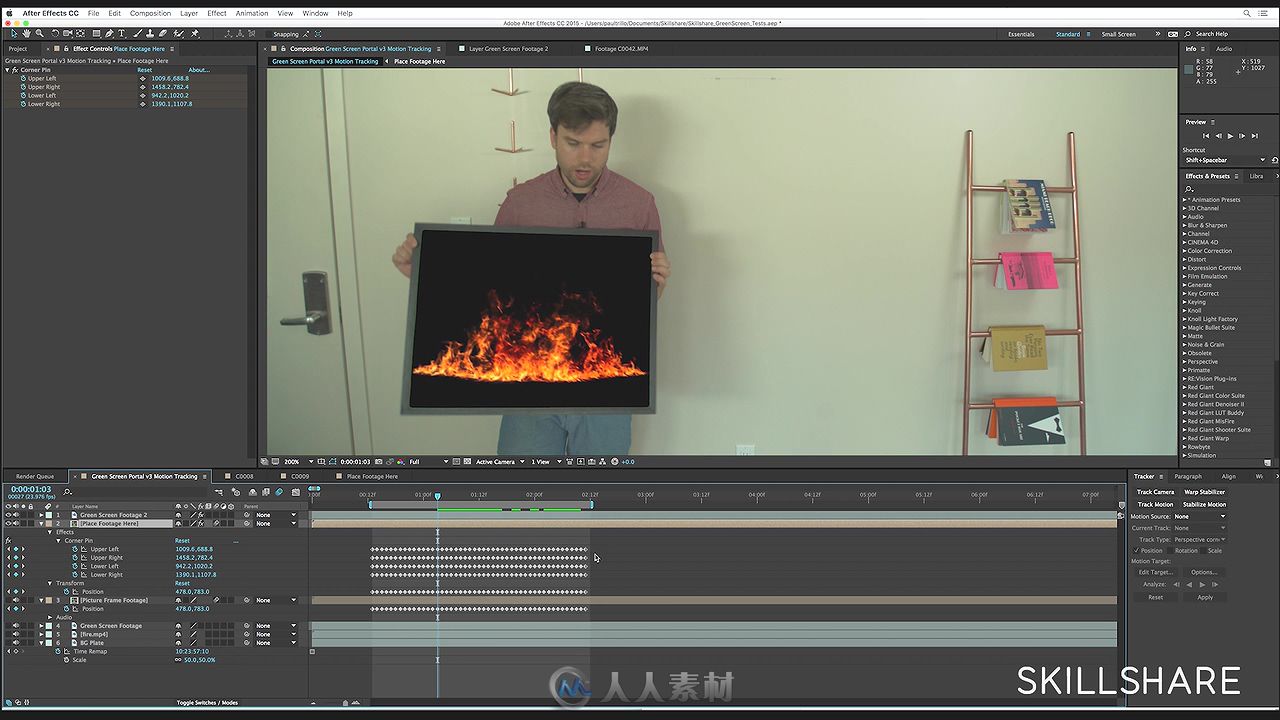Enable the Scale checkbox in Tracker
Screen dimensions: 1280x720
point(1204,550)
